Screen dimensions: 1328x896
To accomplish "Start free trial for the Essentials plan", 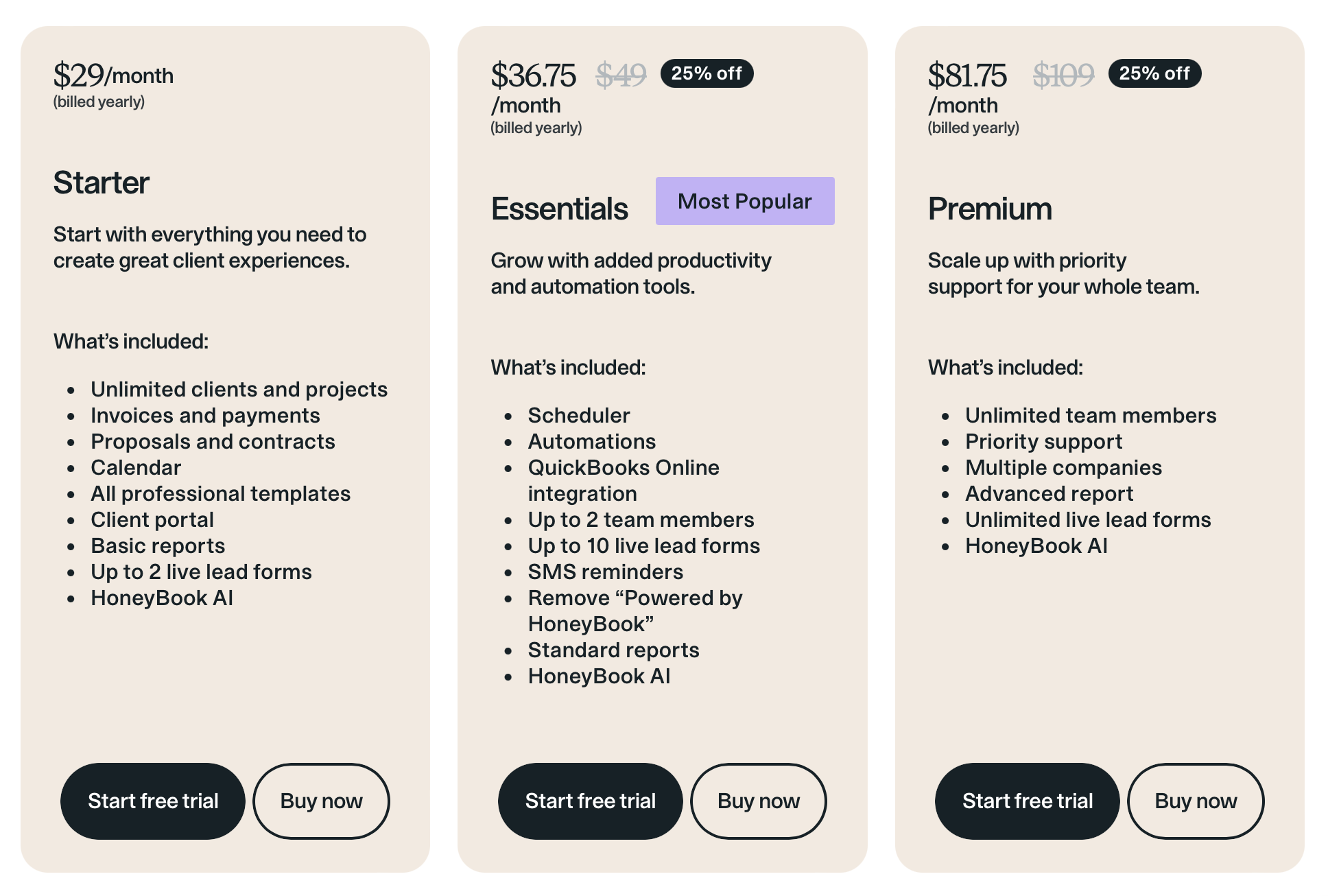I will tap(590, 801).
